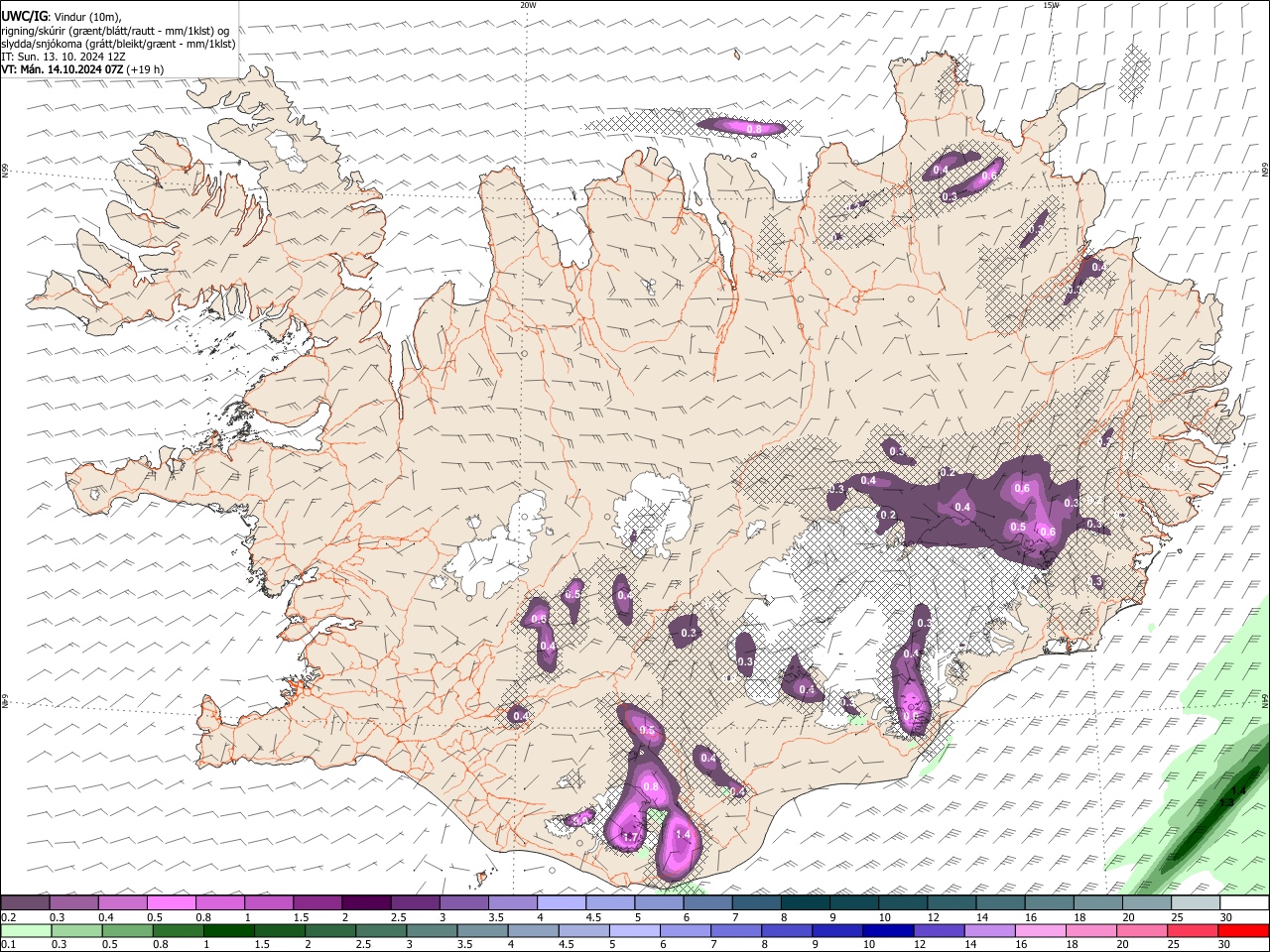Select the snow legend swatch labeled 1.5
Image resolution: width=1270 pixels, height=952 pixels.
coord(317,903)
